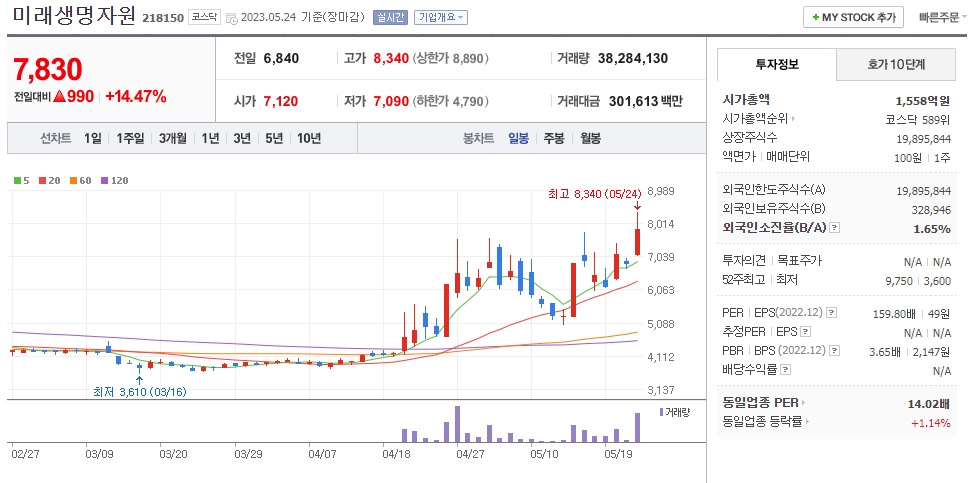970x483 pixels.
Task: Click the 8,989 price axis label
Action: pos(661,191)
